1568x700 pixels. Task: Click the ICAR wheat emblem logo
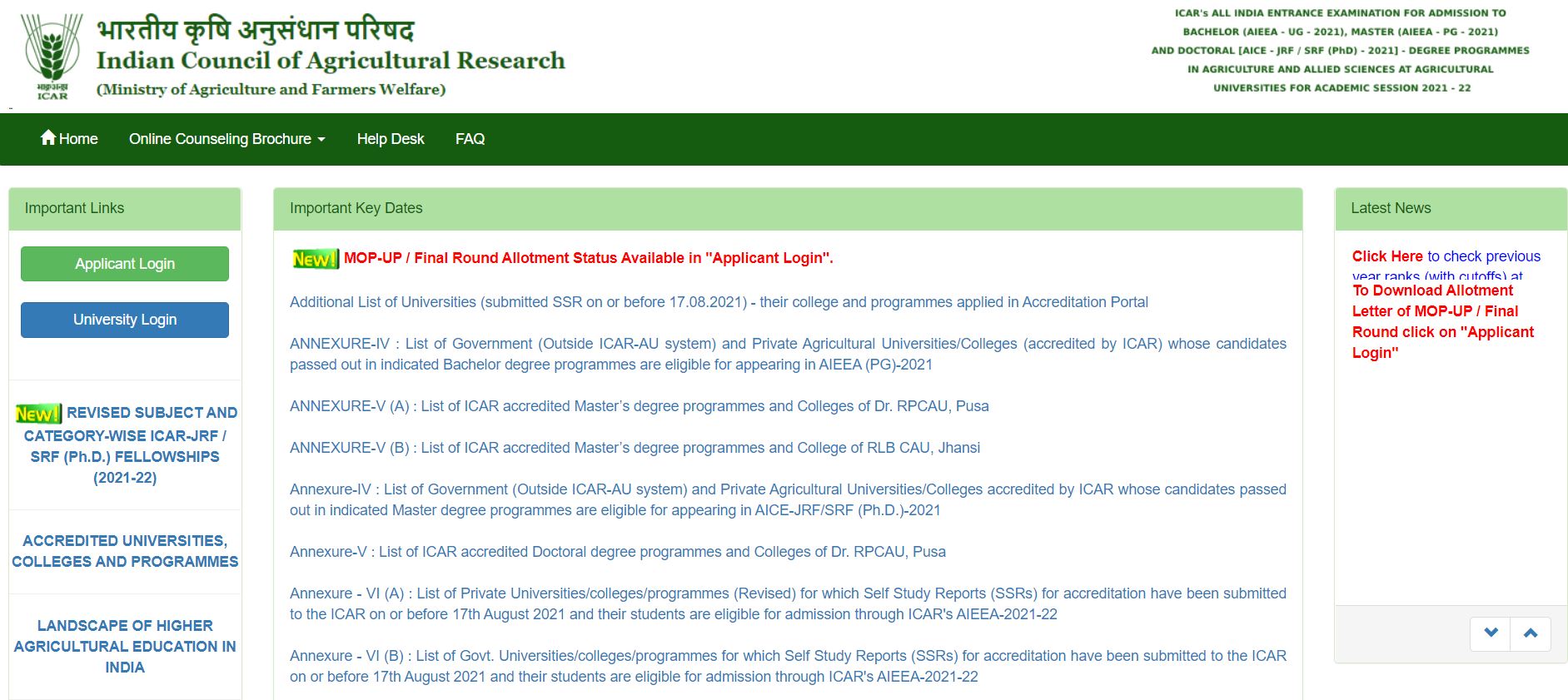tap(52, 56)
